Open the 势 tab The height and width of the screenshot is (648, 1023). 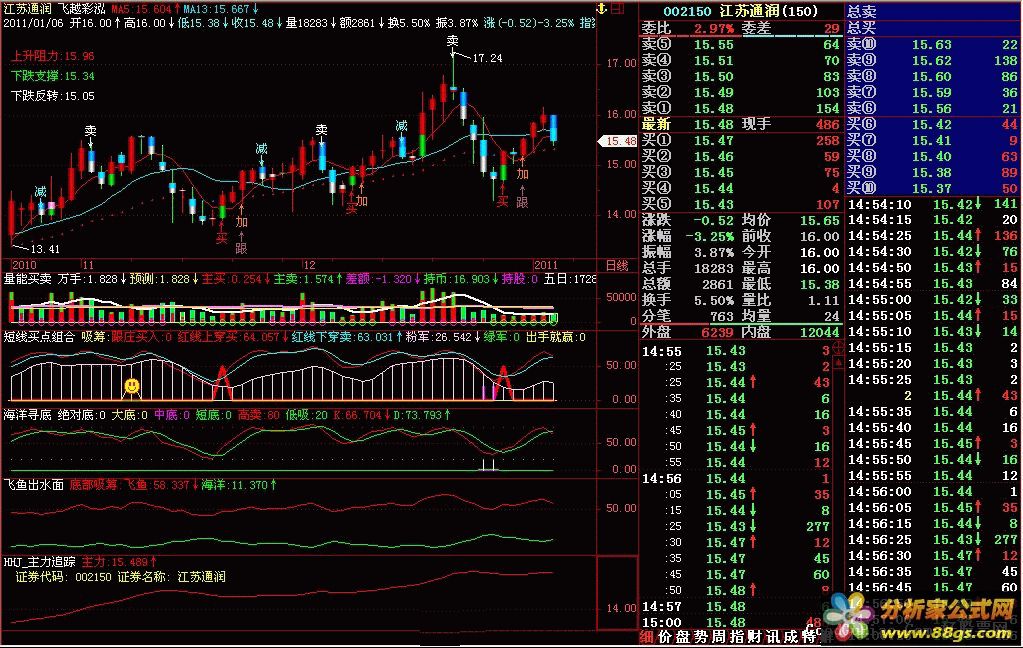point(700,636)
